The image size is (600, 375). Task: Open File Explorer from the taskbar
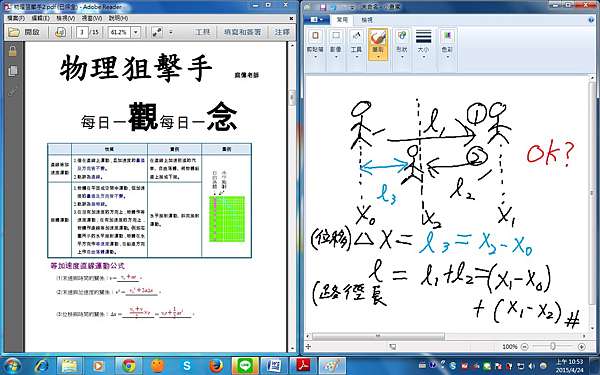tap(69, 366)
